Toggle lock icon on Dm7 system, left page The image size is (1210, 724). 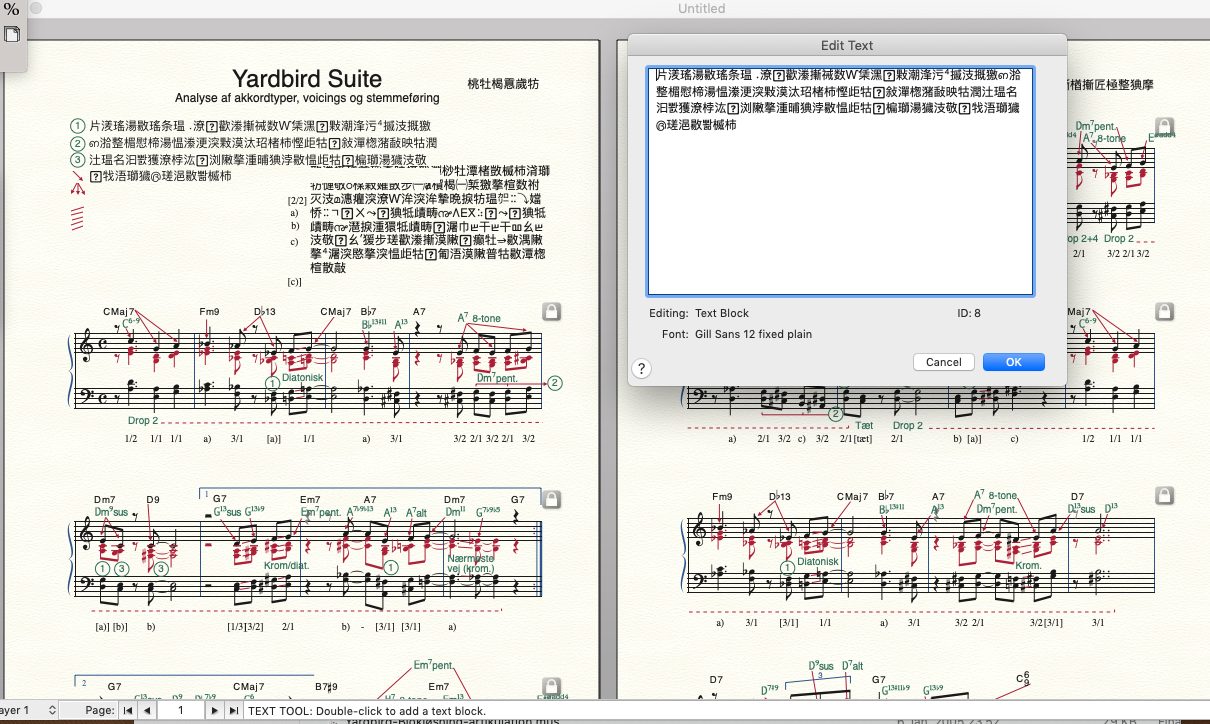point(550,498)
